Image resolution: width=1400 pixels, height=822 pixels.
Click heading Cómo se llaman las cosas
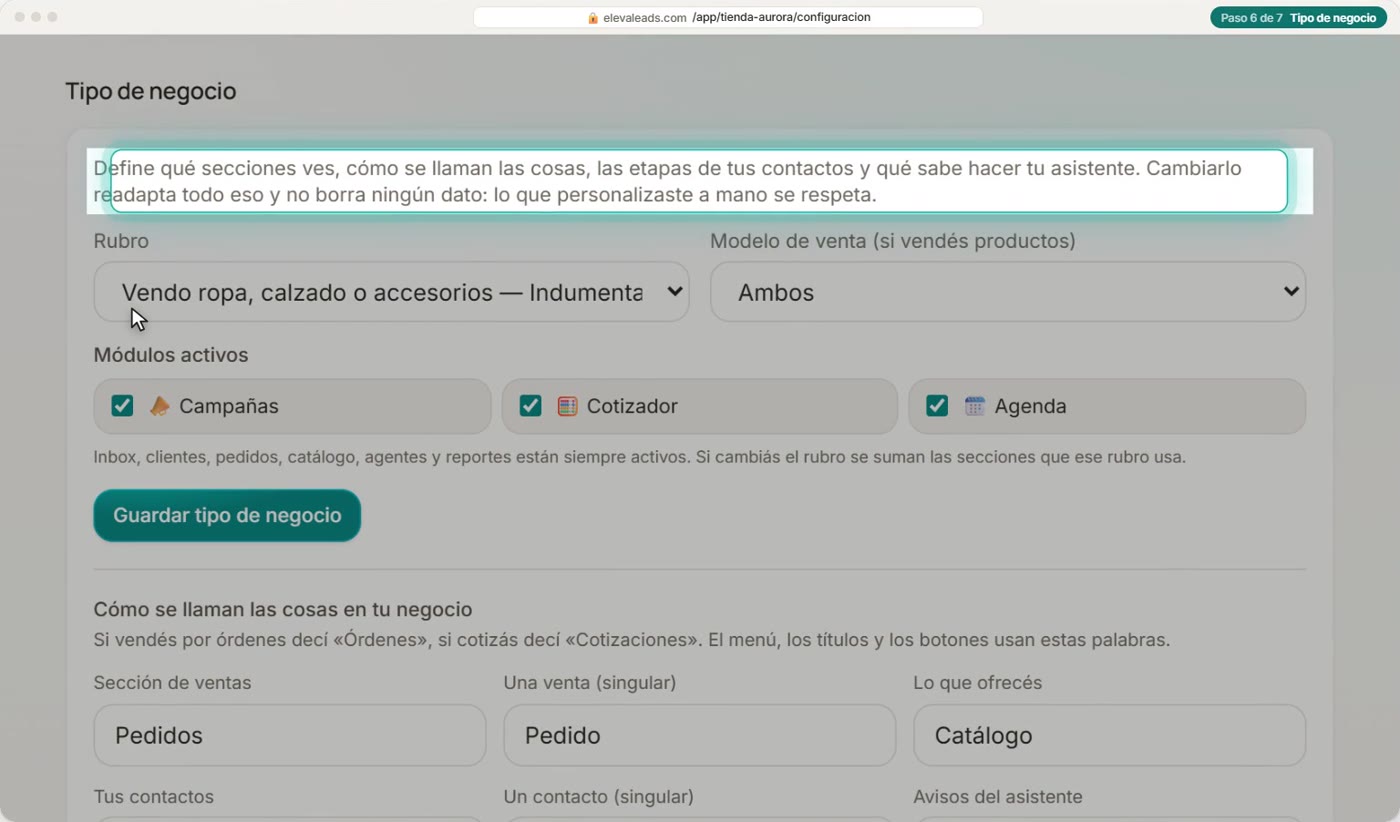click(283, 610)
